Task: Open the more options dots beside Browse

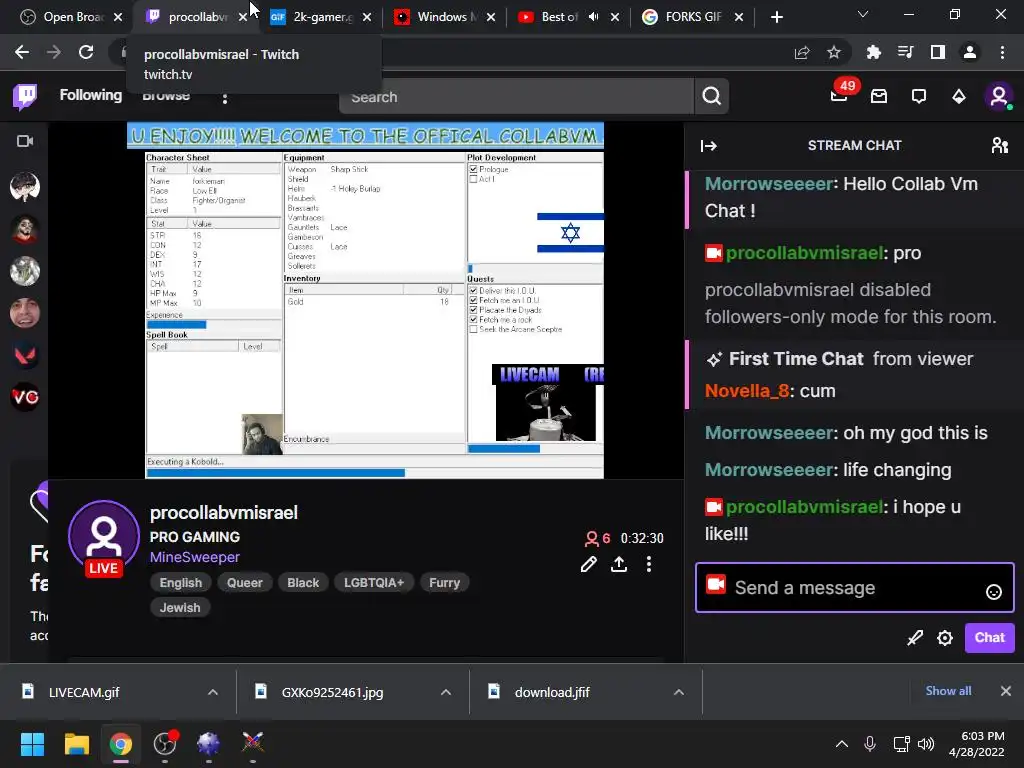Action: click(225, 99)
